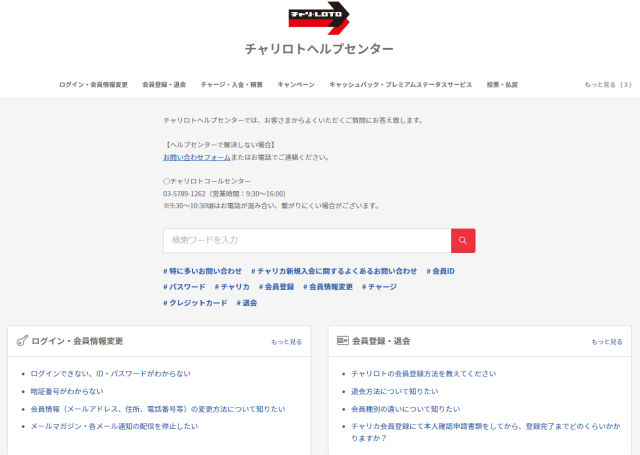Click the red search magnifier button
640x455 pixels.
click(463, 240)
